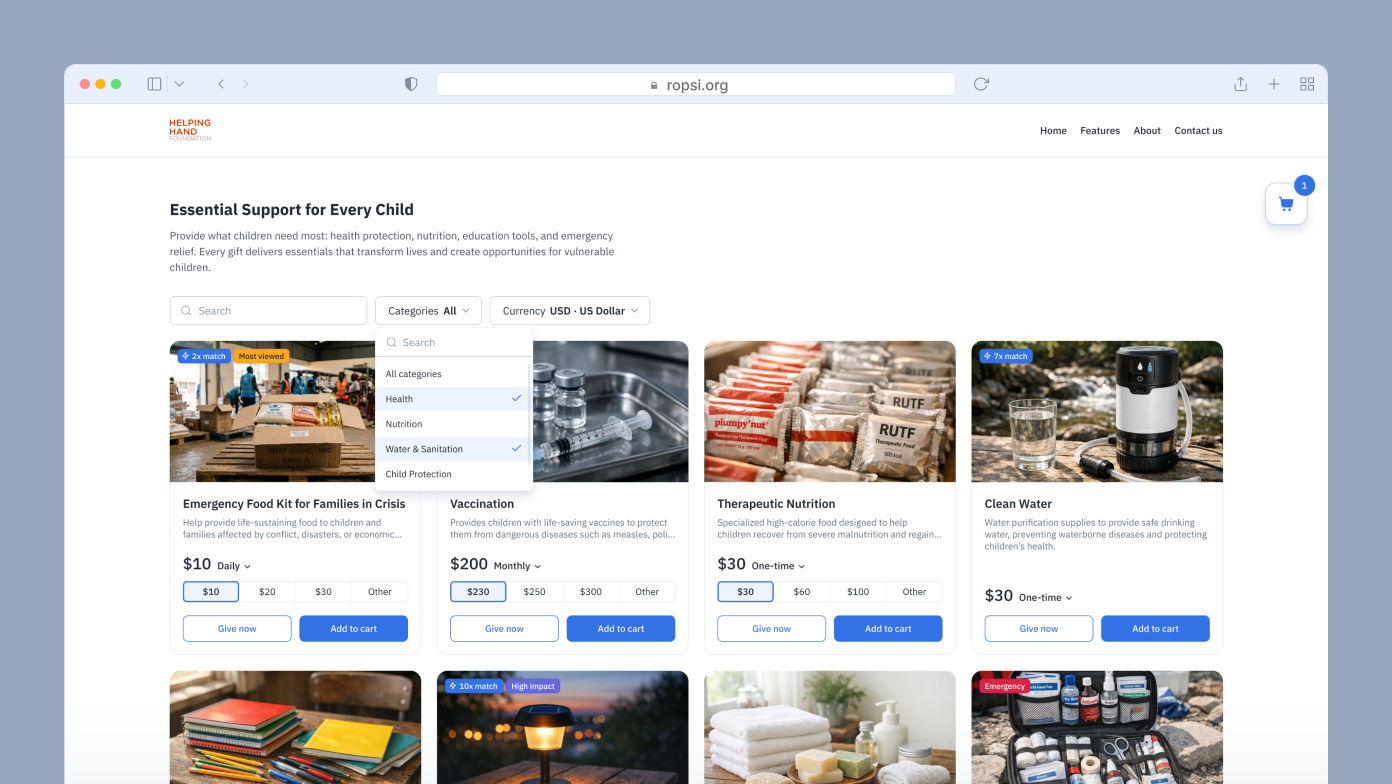Open the Features nav link
Screen dimensions: 1392x784
(x=1100, y=131)
